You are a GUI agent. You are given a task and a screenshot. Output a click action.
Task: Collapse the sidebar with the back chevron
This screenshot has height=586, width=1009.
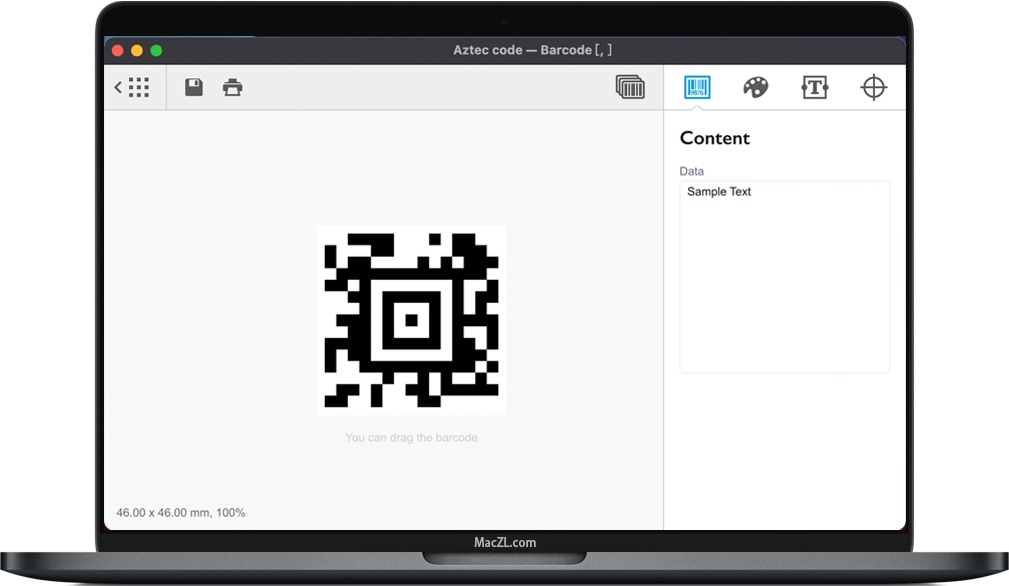(117, 87)
